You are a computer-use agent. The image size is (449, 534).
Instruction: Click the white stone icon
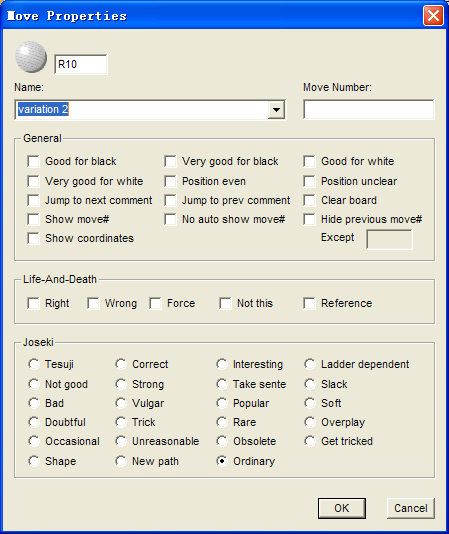pos(31,57)
